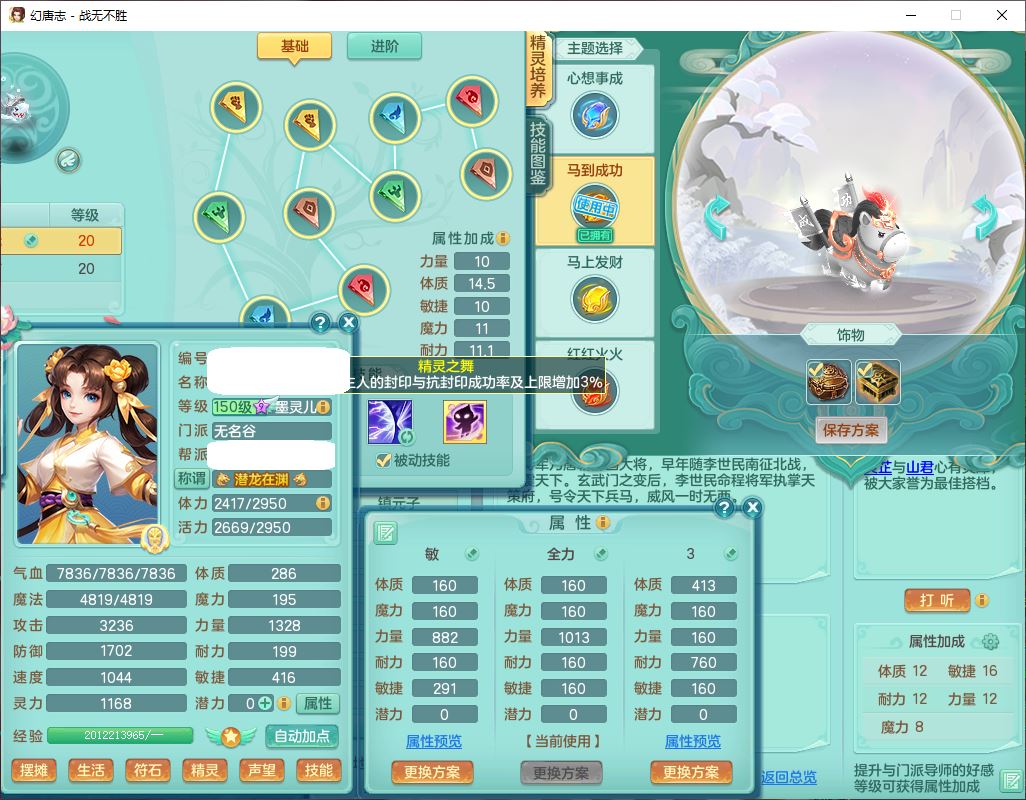Viewport: 1026px width, 800px height.
Task: Open 属性预览 link under scheme 3
Action: [x=692, y=741]
